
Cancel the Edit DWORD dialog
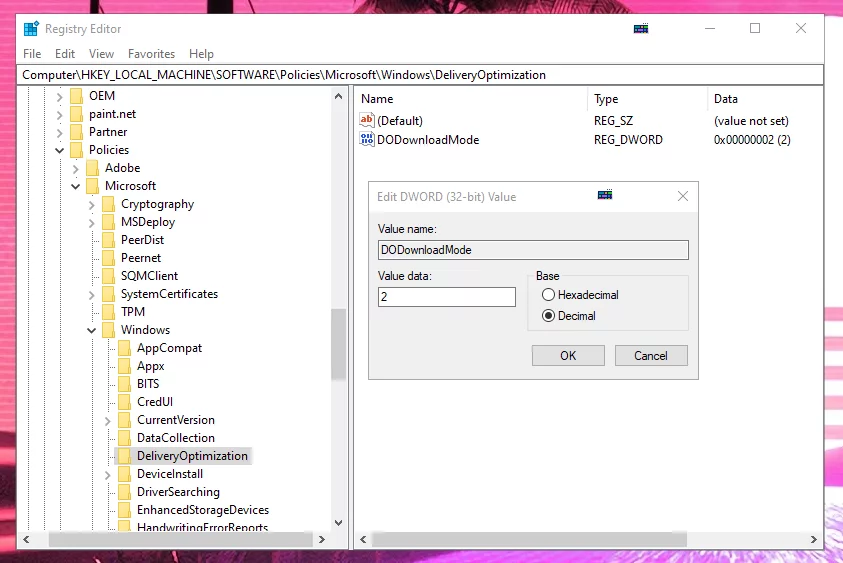click(651, 355)
